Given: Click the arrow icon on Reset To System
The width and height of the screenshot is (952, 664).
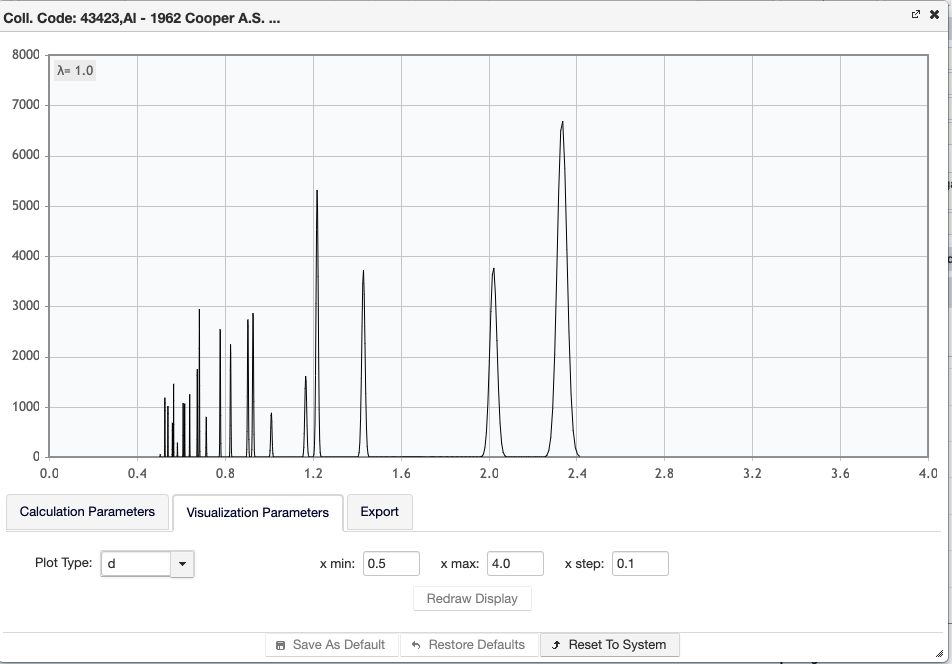Looking at the screenshot, I should [556, 645].
